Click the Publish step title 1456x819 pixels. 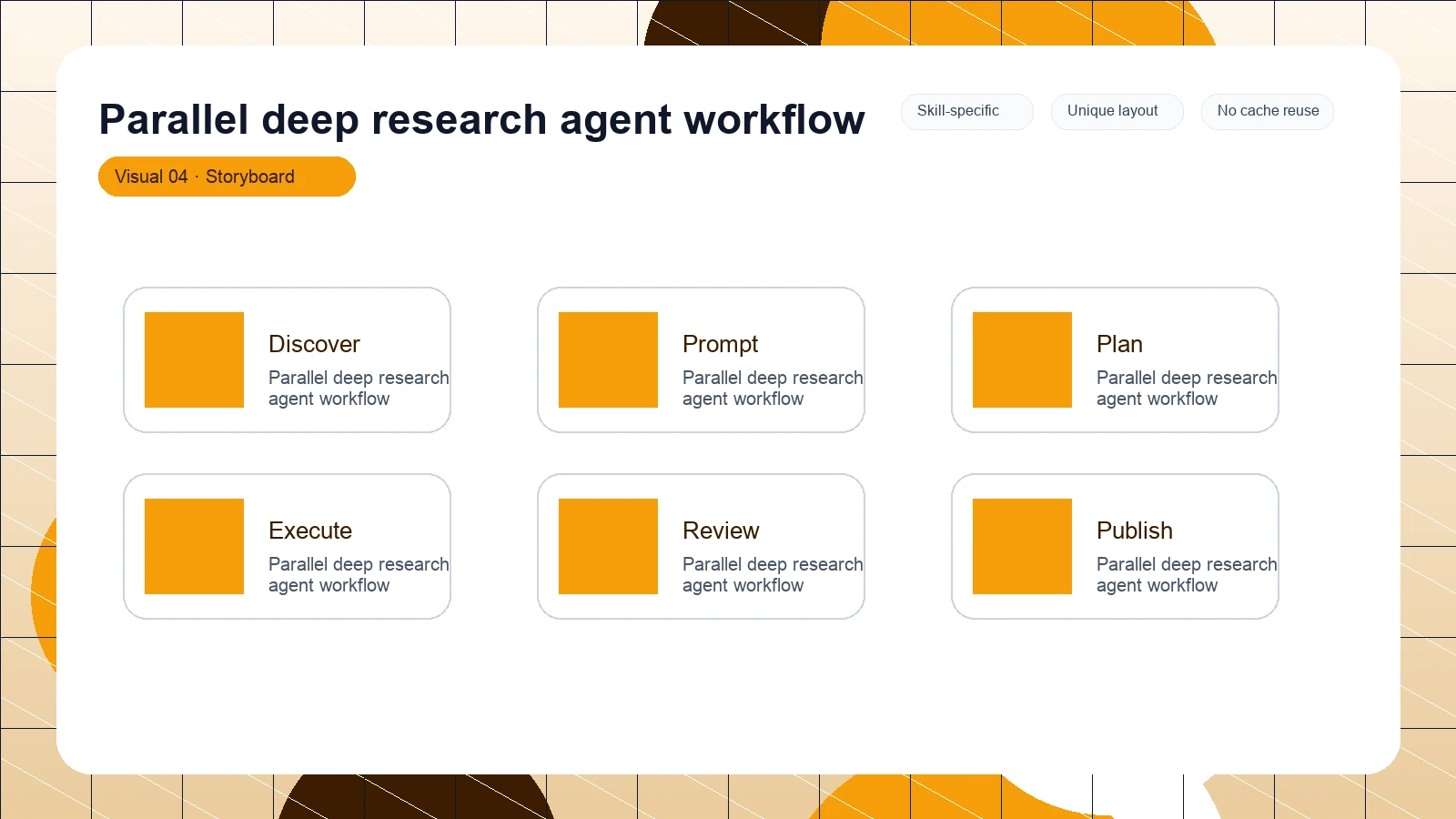(1135, 531)
